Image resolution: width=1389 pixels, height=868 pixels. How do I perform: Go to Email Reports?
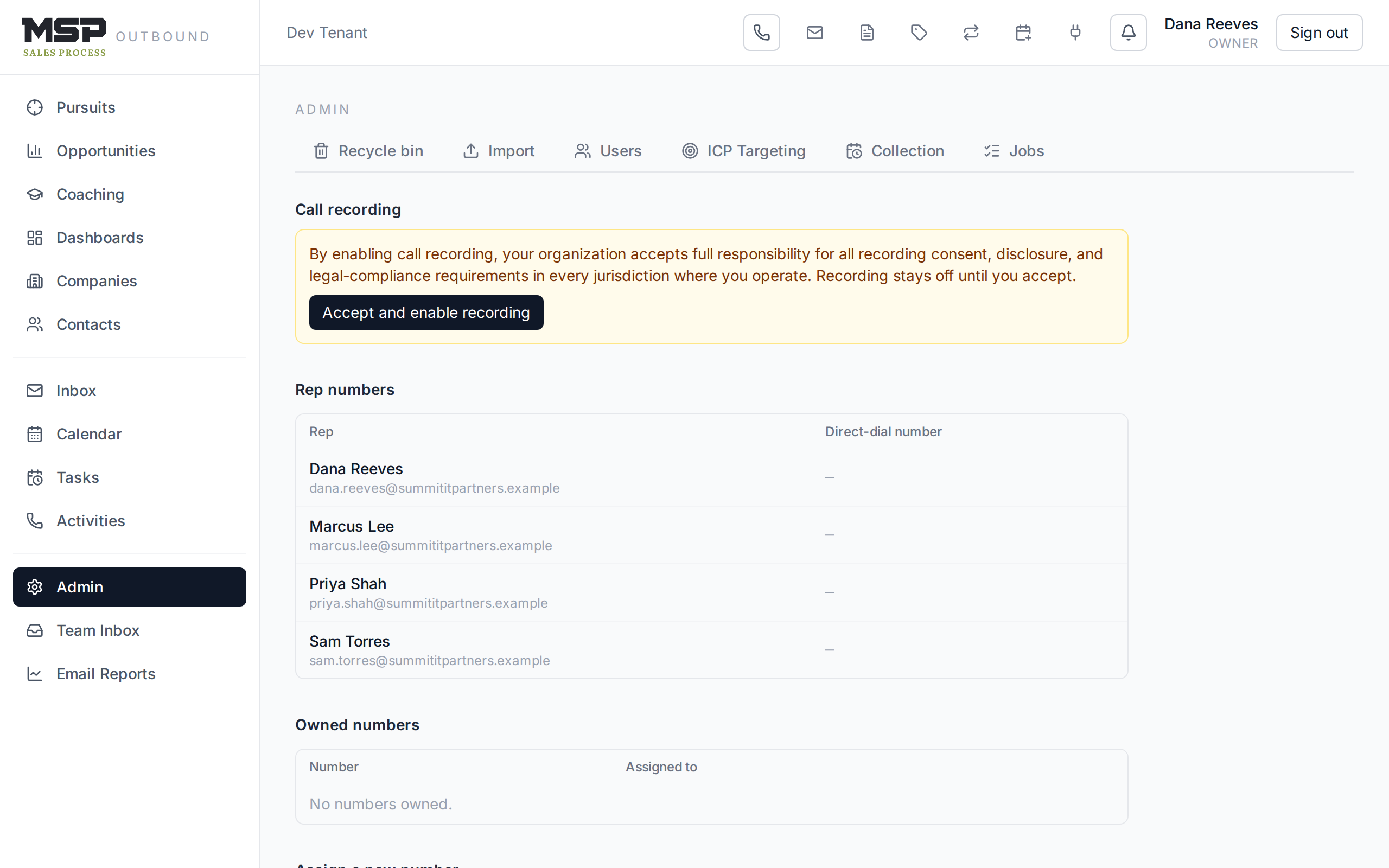pos(130,674)
